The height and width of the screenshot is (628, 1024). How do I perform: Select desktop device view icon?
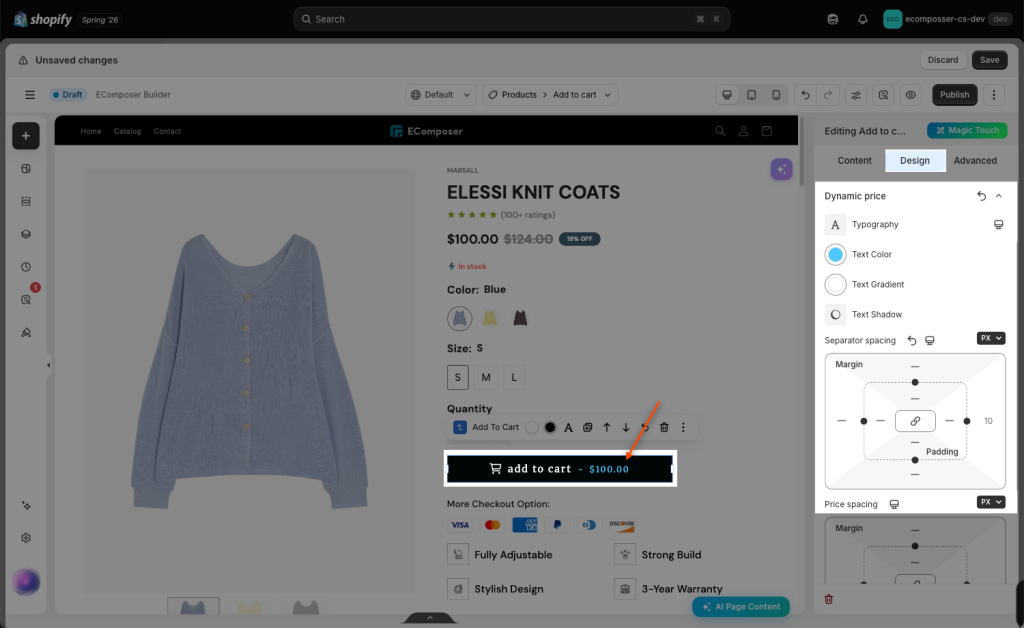726,95
